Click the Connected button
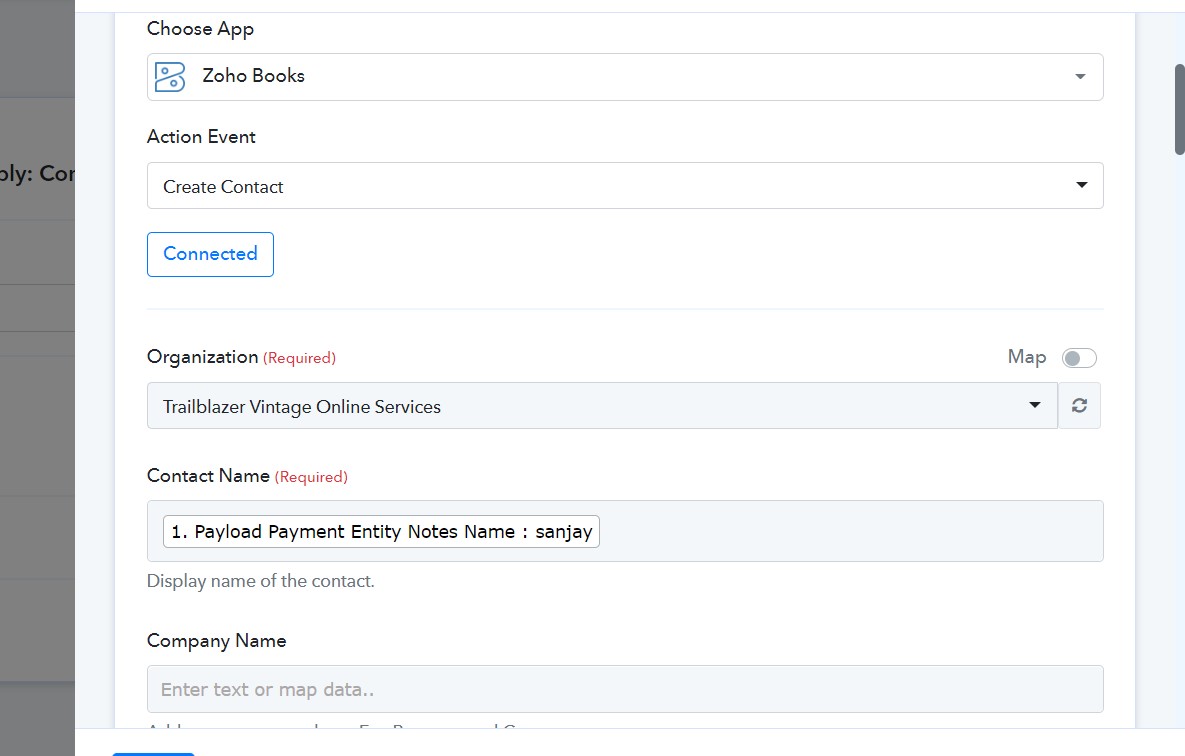The image size is (1185, 756). coord(210,254)
